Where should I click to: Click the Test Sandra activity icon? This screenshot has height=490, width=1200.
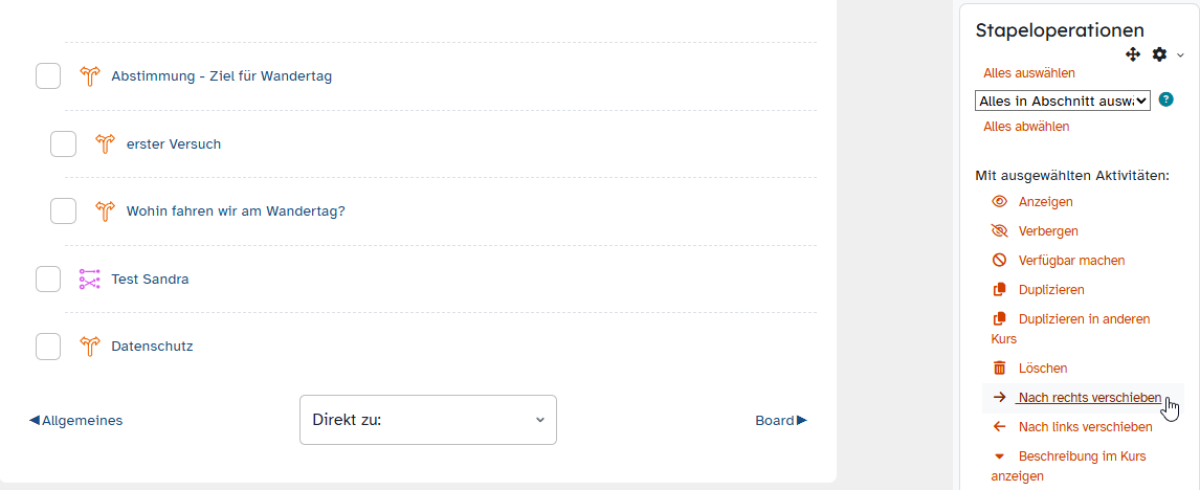click(91, 279)
